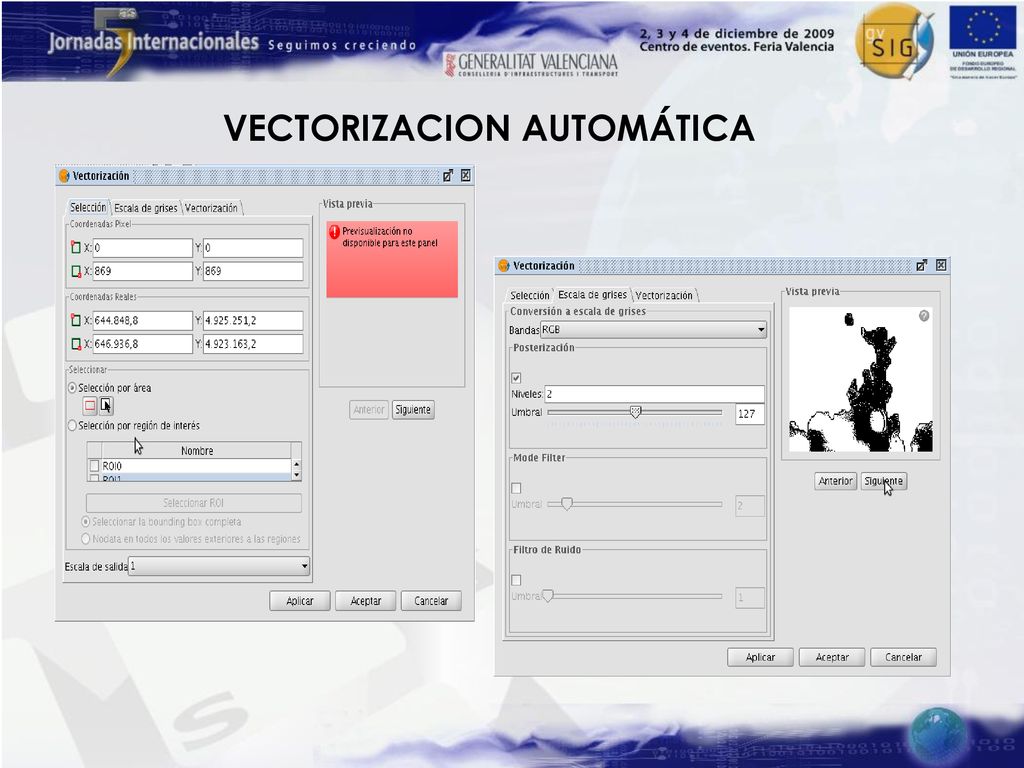Image resolution: width=1024 pixels, height=768 pixels.
Task: Check the ROI0 row checkbox
Action: pos(94,466)
